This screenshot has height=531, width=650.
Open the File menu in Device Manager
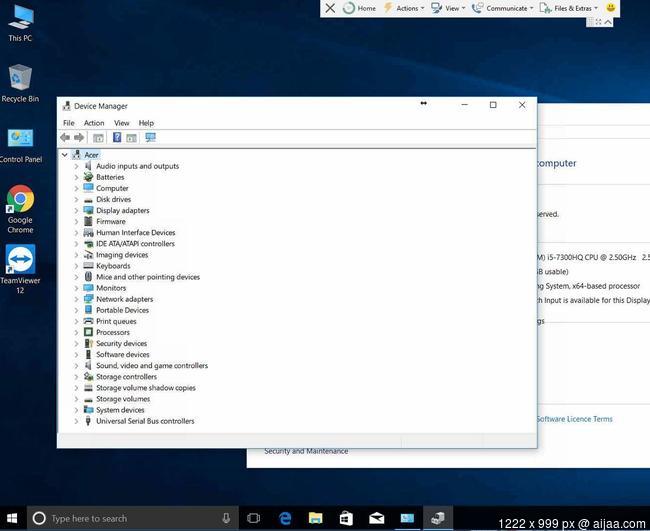[68, 123]
